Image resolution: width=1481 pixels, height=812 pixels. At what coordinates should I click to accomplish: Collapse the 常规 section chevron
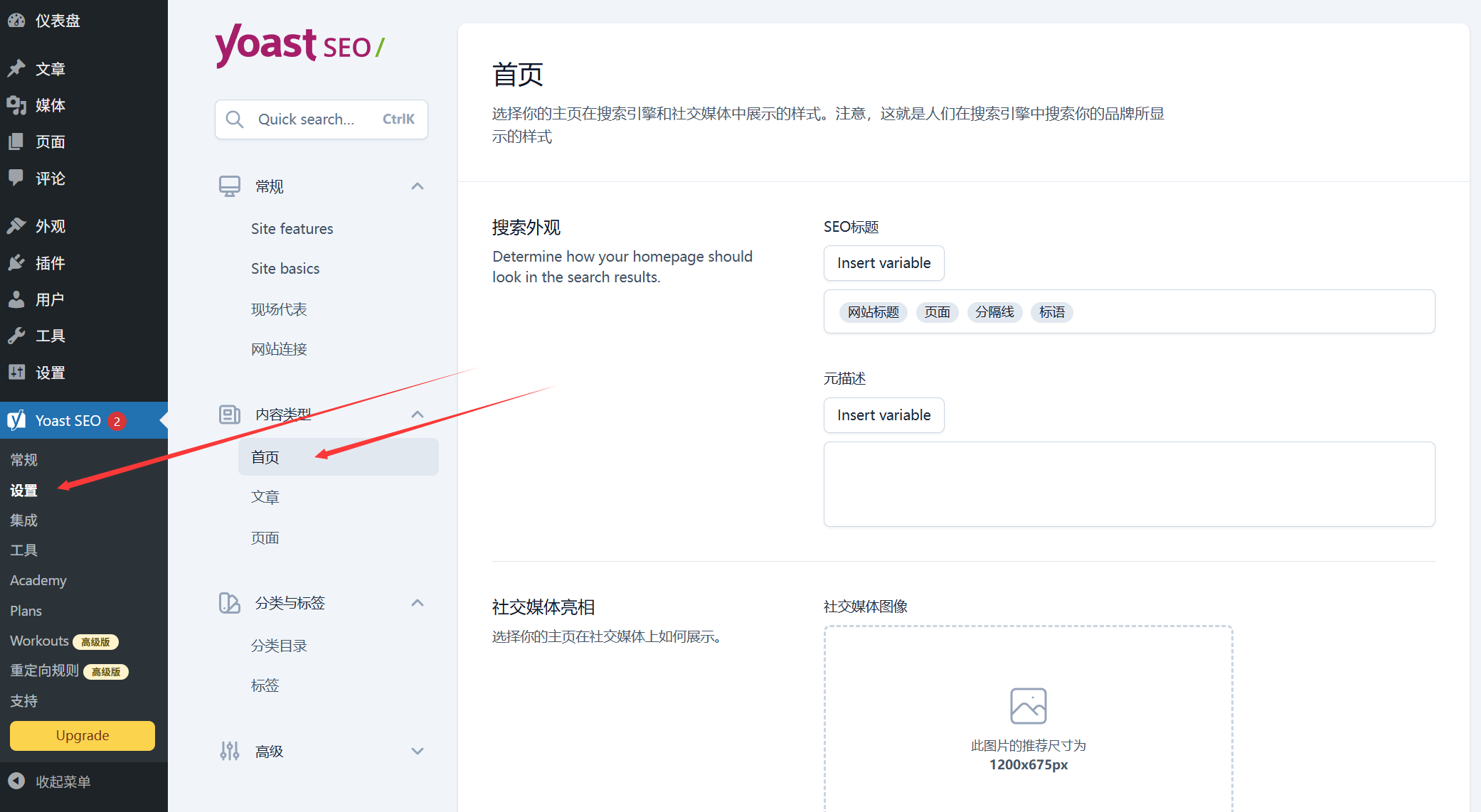tap(418, 186)
